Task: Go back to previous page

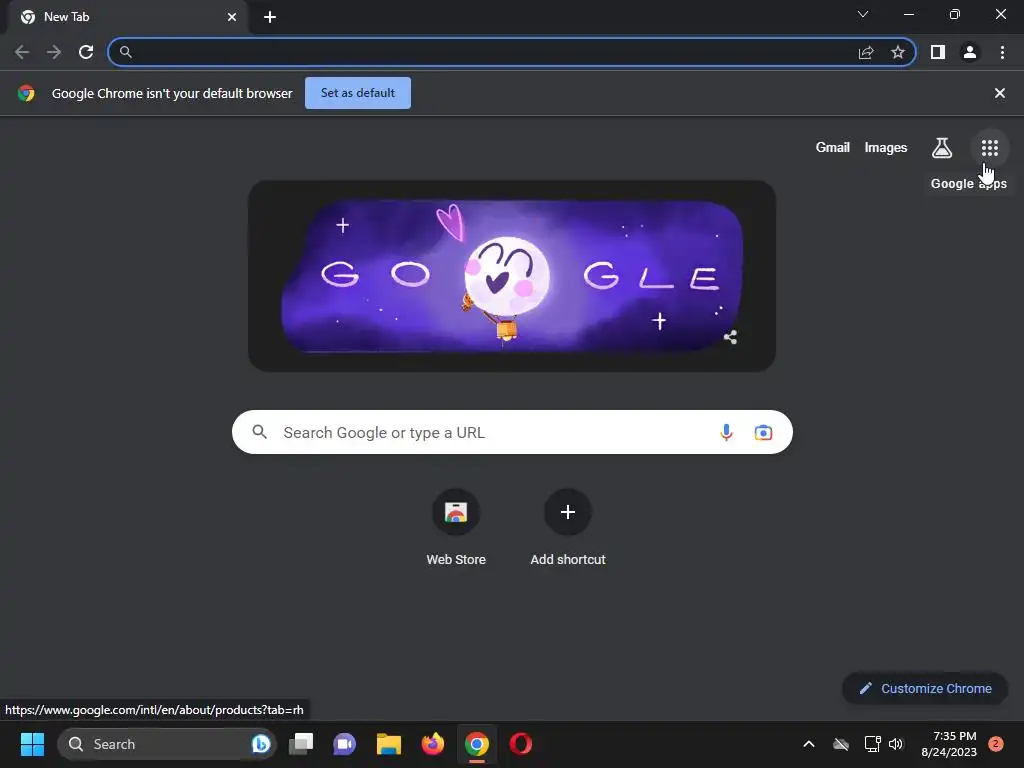Action: click(x=22, y=52)
